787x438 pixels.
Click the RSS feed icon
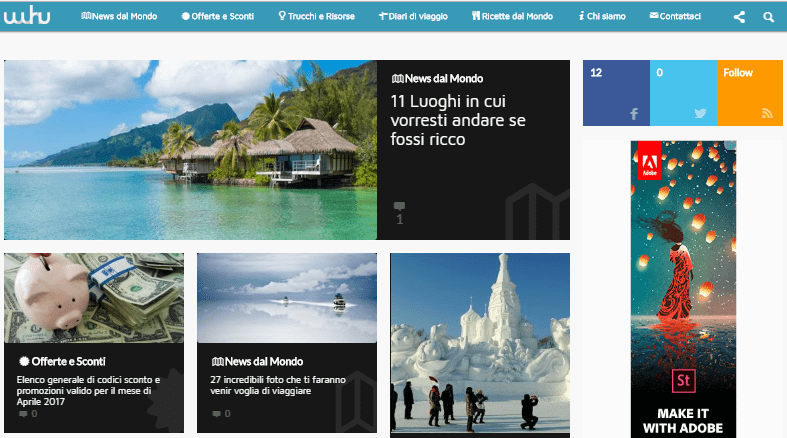click(x=767, y=113)
